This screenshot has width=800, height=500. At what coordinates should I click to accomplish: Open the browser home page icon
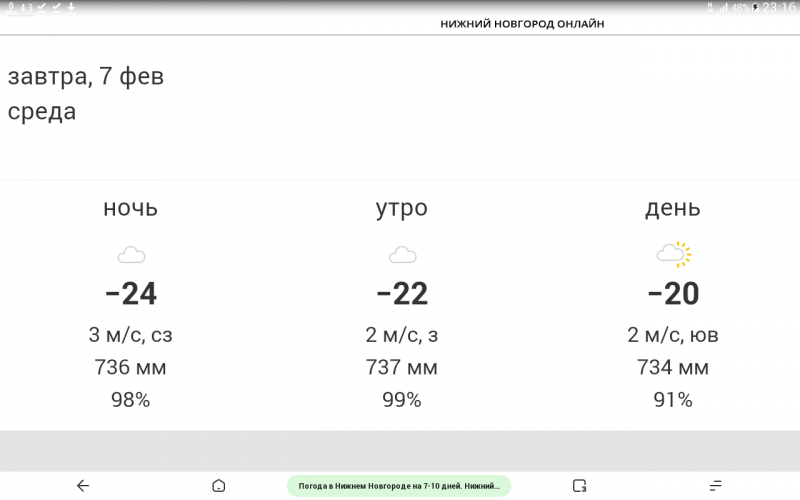[x=218, y=486]
